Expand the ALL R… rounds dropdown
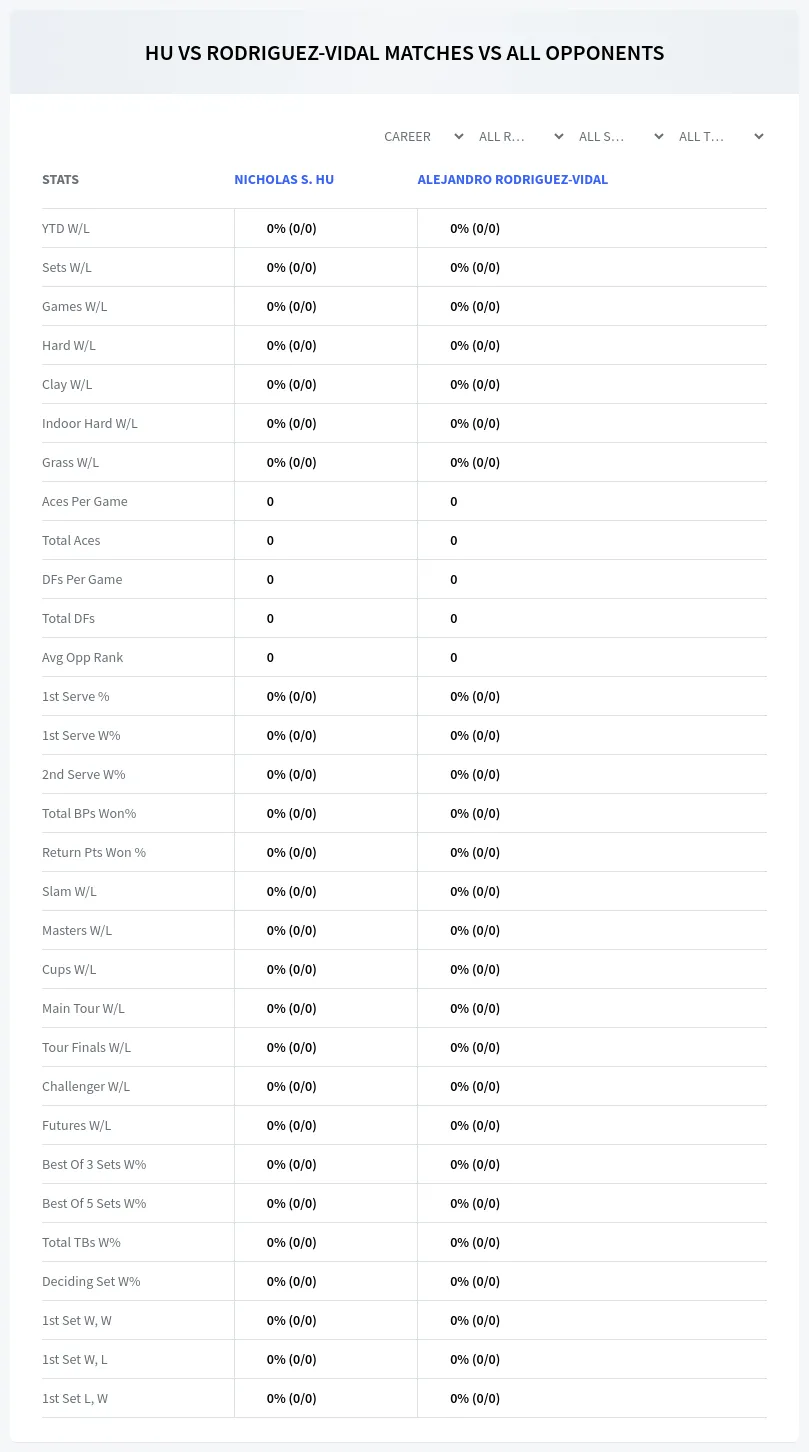 click(x=520, y=136)
